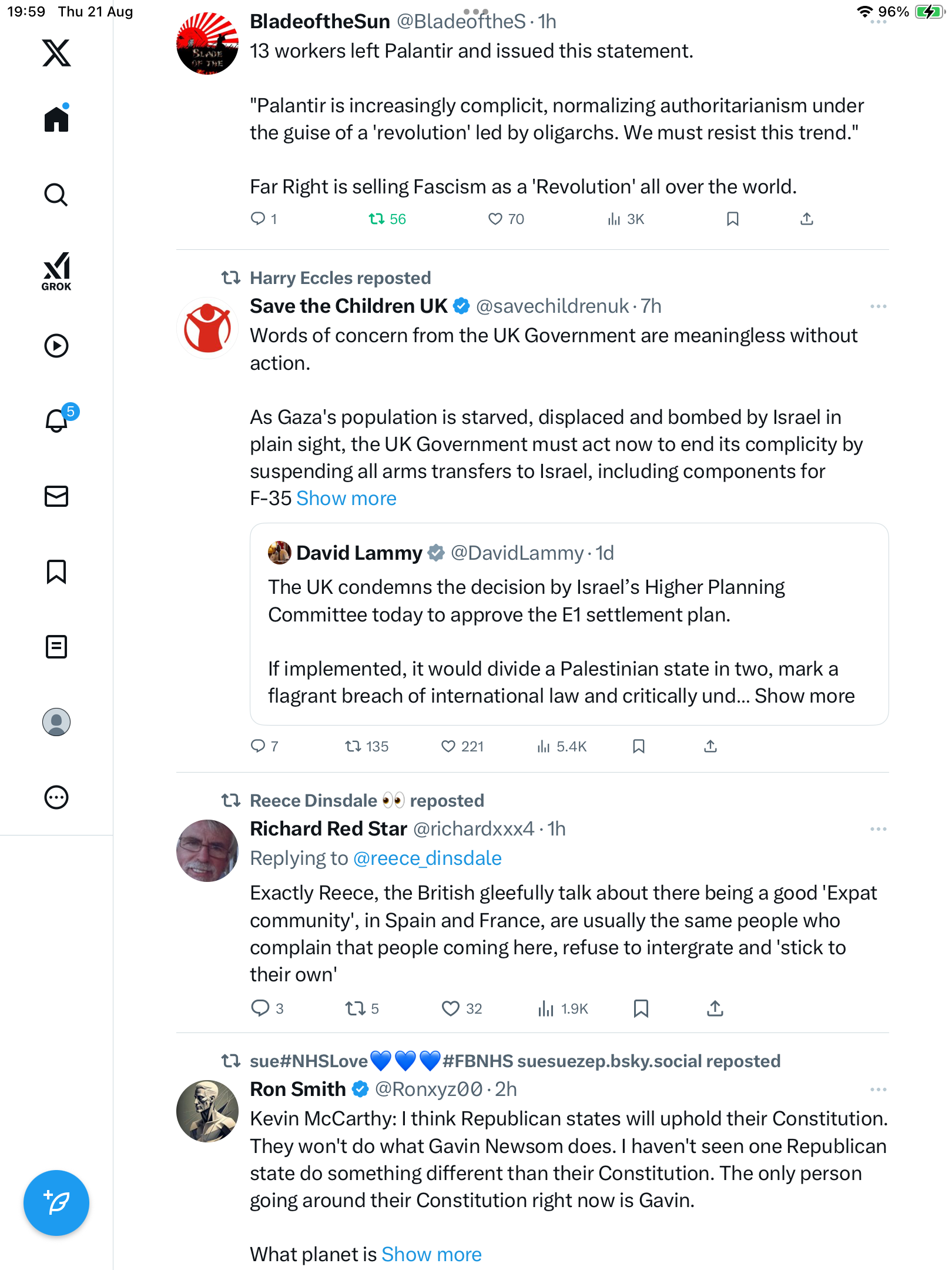Open more options on Save the Children post
The image size is (952, 1270).
point(878,306)
